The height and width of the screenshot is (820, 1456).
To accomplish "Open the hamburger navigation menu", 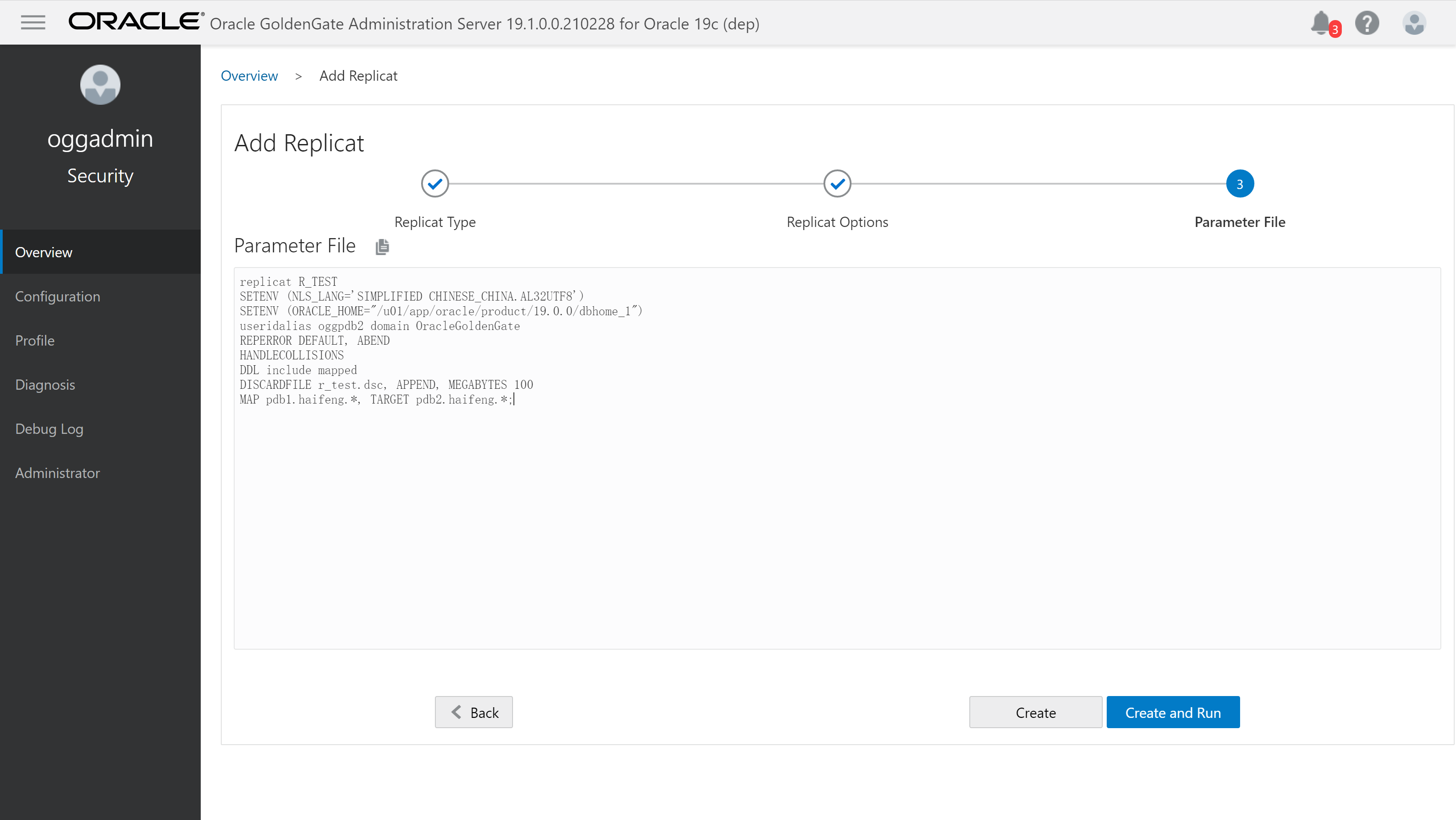I will [x=33, y=23].
